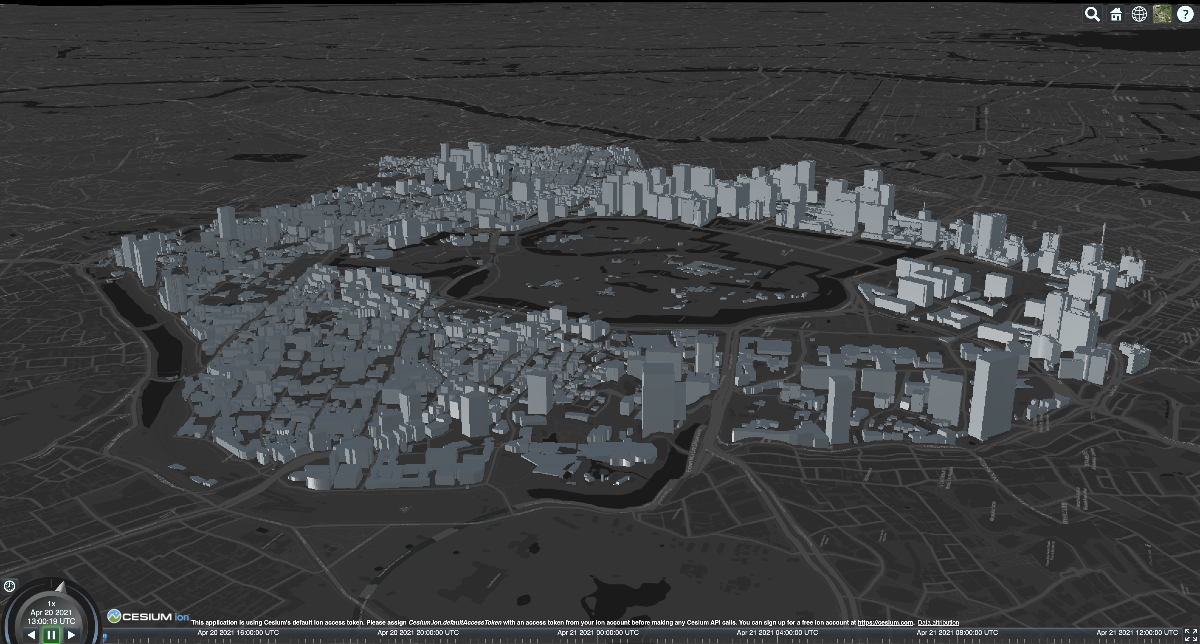This screenshot has width=1200, height=644.
Task: Open the base layer imagery picker
Action: [1162, 14]
